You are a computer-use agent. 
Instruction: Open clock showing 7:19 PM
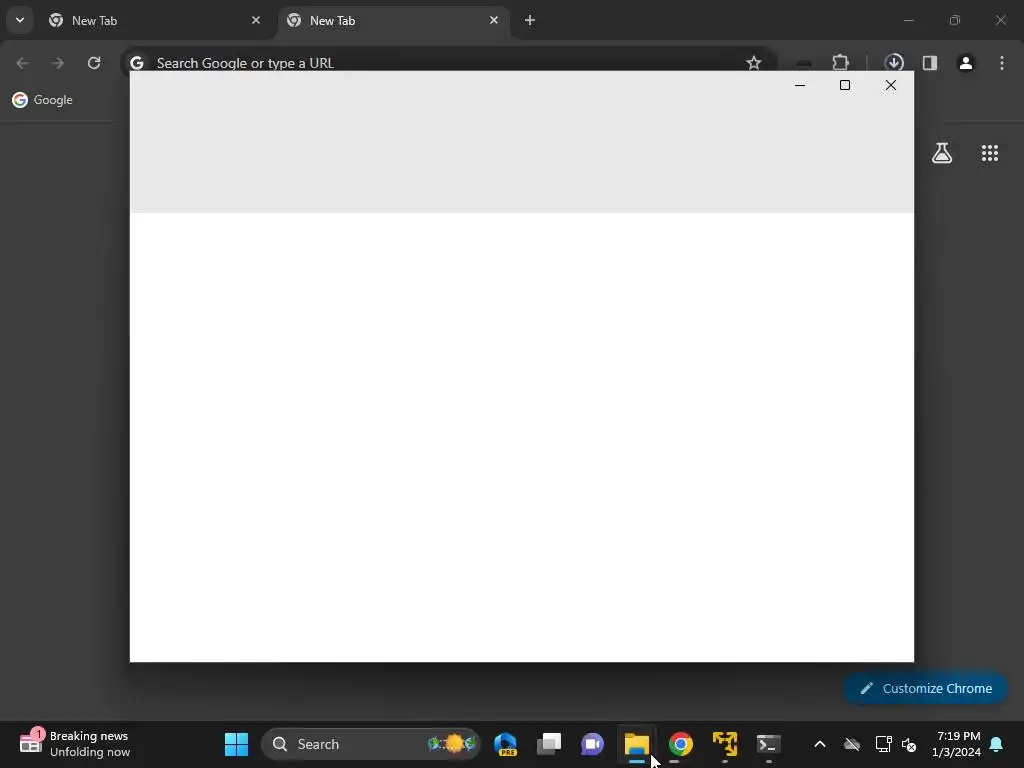[x=956, y=744]
